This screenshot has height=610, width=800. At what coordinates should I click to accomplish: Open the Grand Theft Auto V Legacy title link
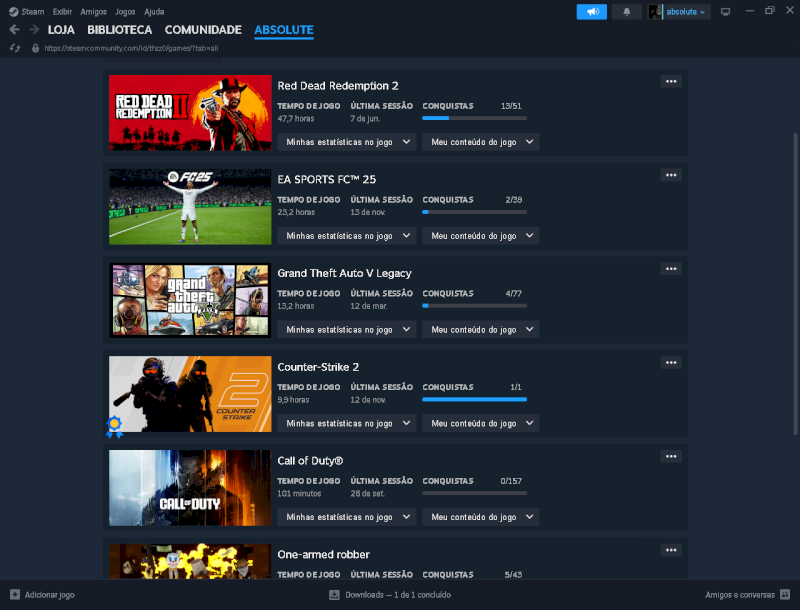pyautogui.click(x=344, y=273)
